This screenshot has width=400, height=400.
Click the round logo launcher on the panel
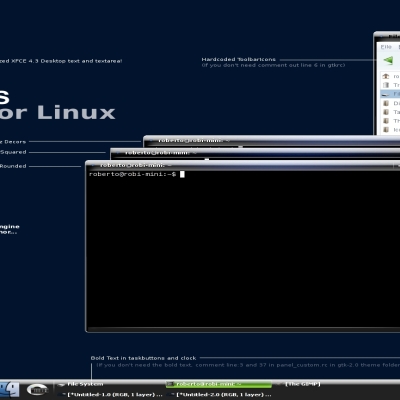tap(37, 389)
